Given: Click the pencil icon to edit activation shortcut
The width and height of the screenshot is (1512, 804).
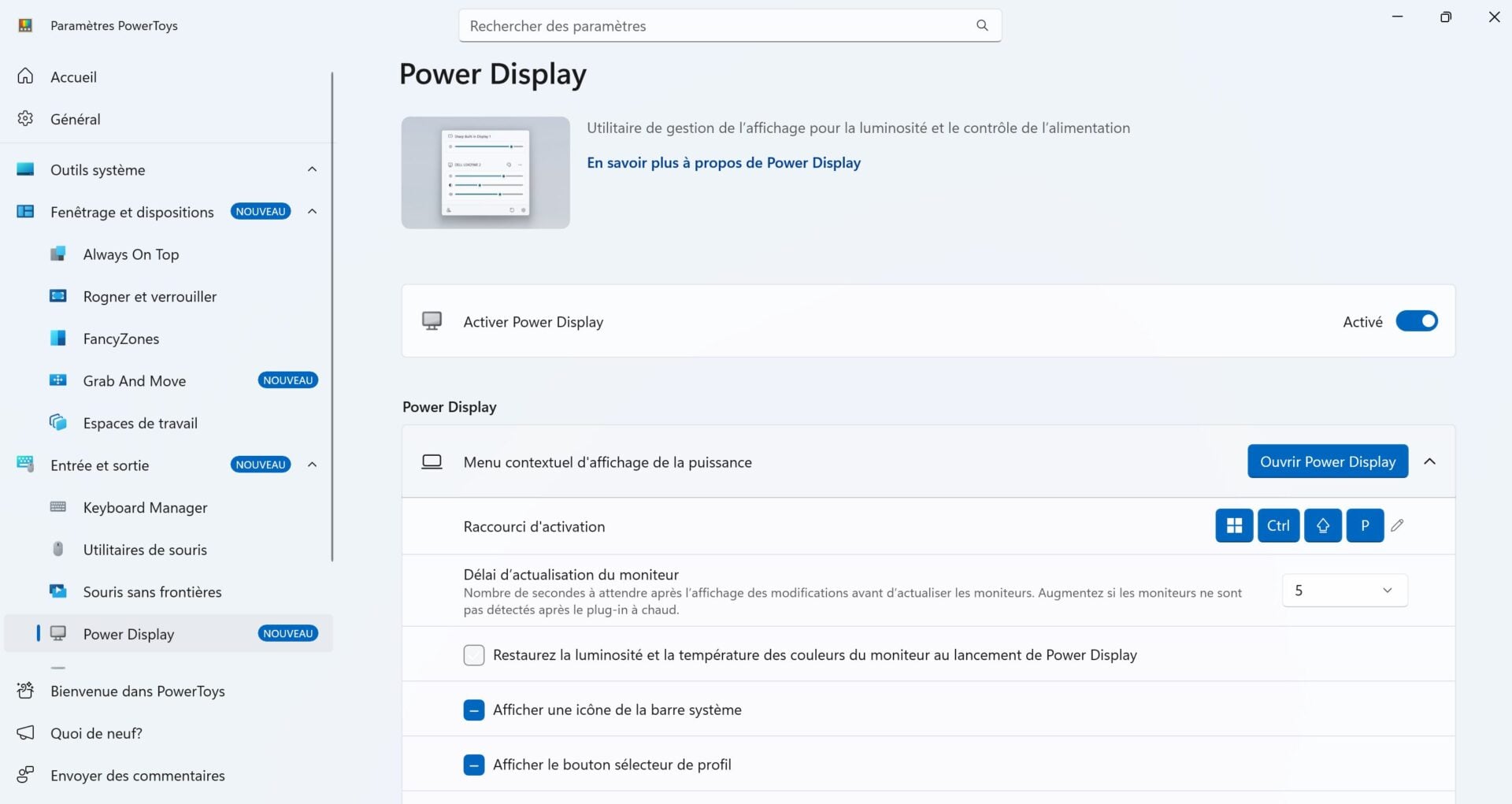Looking at the screenshot, I should (1398, 525).
